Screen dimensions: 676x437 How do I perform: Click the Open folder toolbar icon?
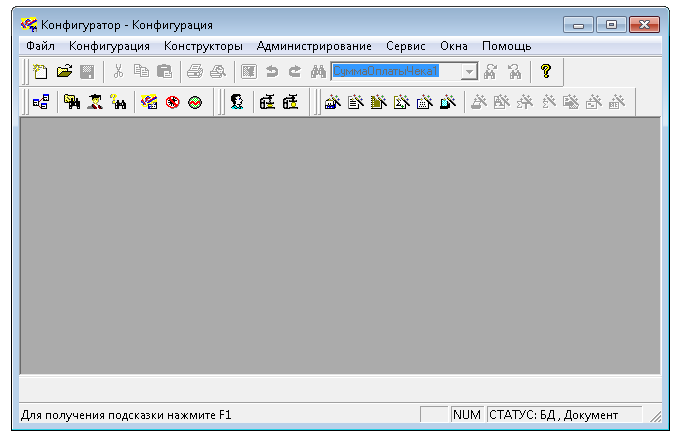(64, 72)
